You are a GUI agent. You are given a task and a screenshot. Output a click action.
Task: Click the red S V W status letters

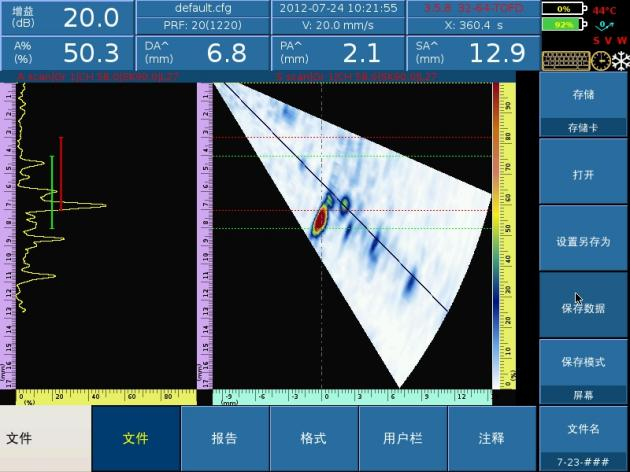click(610, 41)
